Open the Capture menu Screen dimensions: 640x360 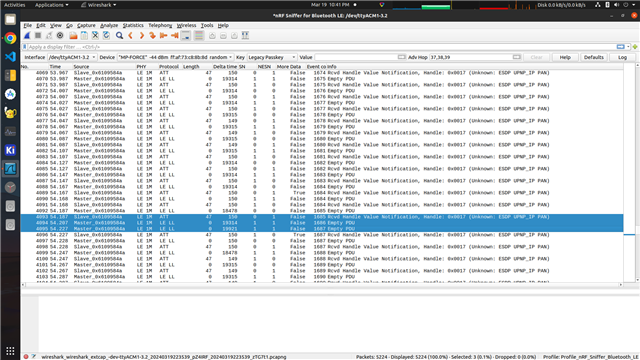[x=86, y=25]
